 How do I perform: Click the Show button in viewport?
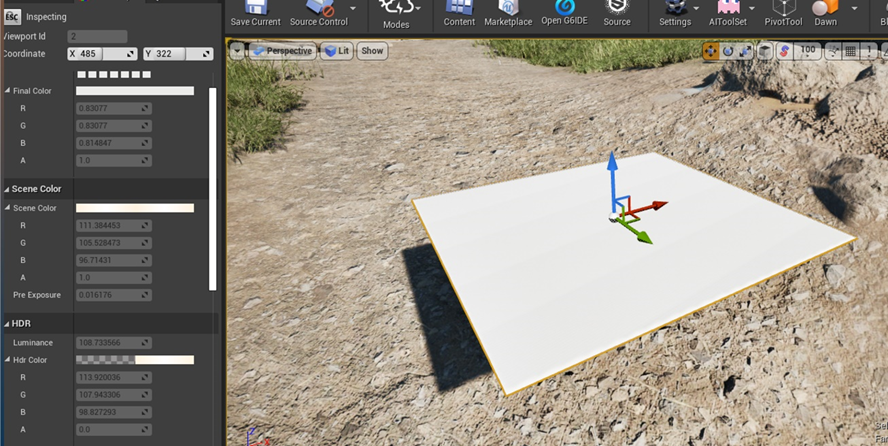372,51
